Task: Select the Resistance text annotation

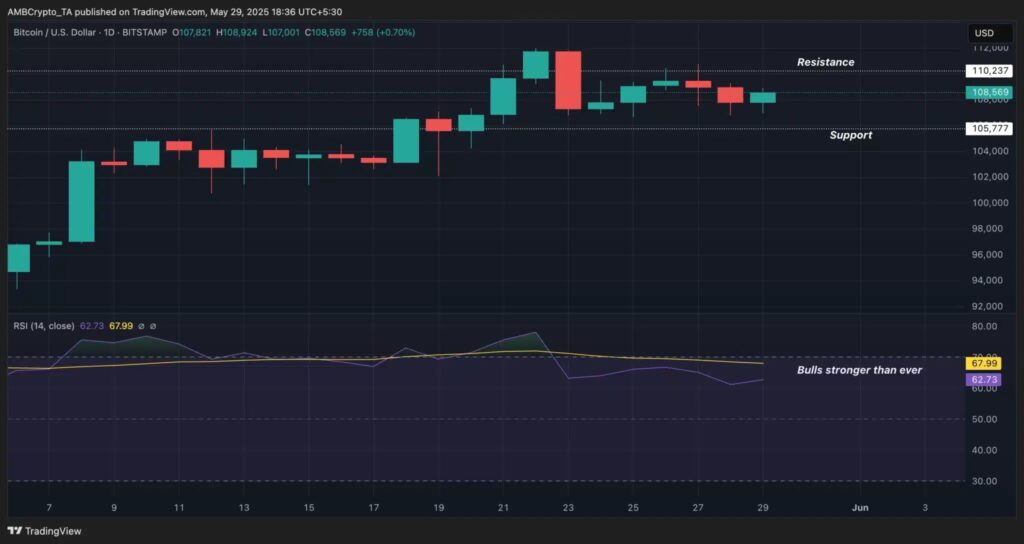Action: click(x=825, y=62)
